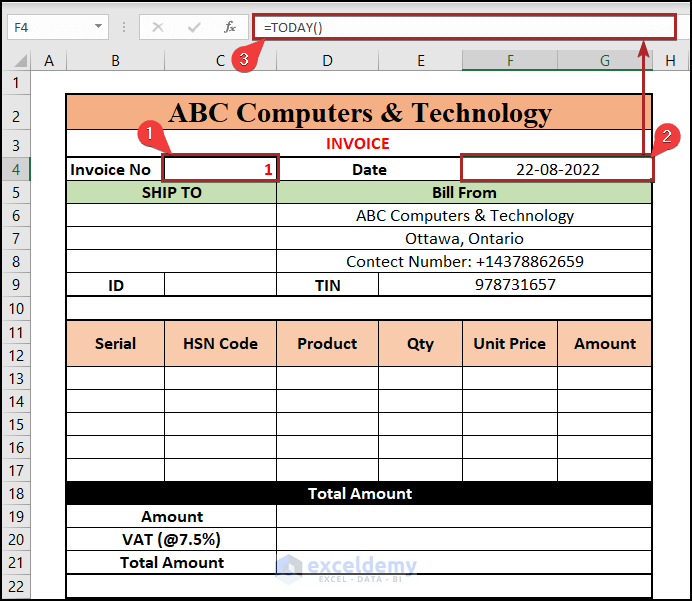Click the Bill From header cell
The image size is (692, 601).
pos(464,192)
